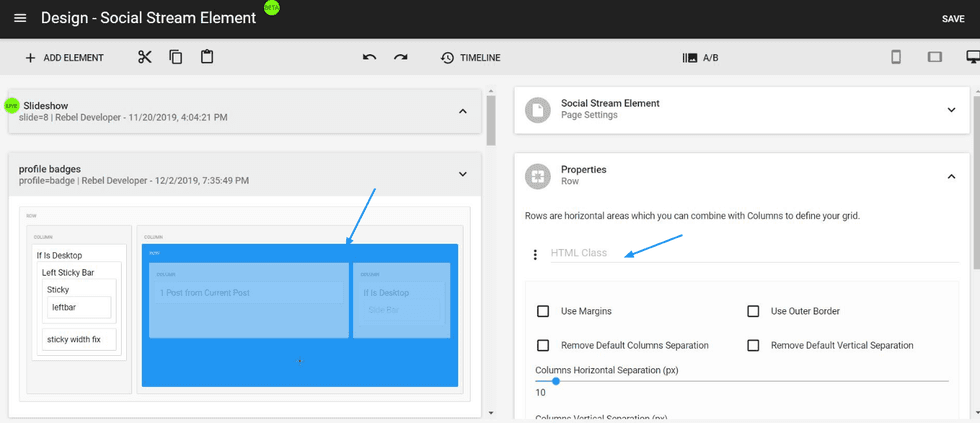Screen dimensions: 980x423
Task: Expand the profile badges panel
Action: tap(462, 174)
